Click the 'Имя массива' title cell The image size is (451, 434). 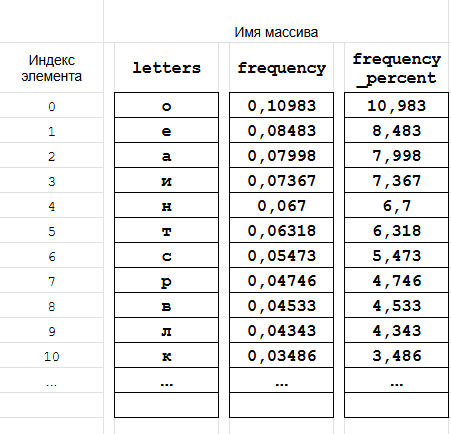[x=276, y=32]
